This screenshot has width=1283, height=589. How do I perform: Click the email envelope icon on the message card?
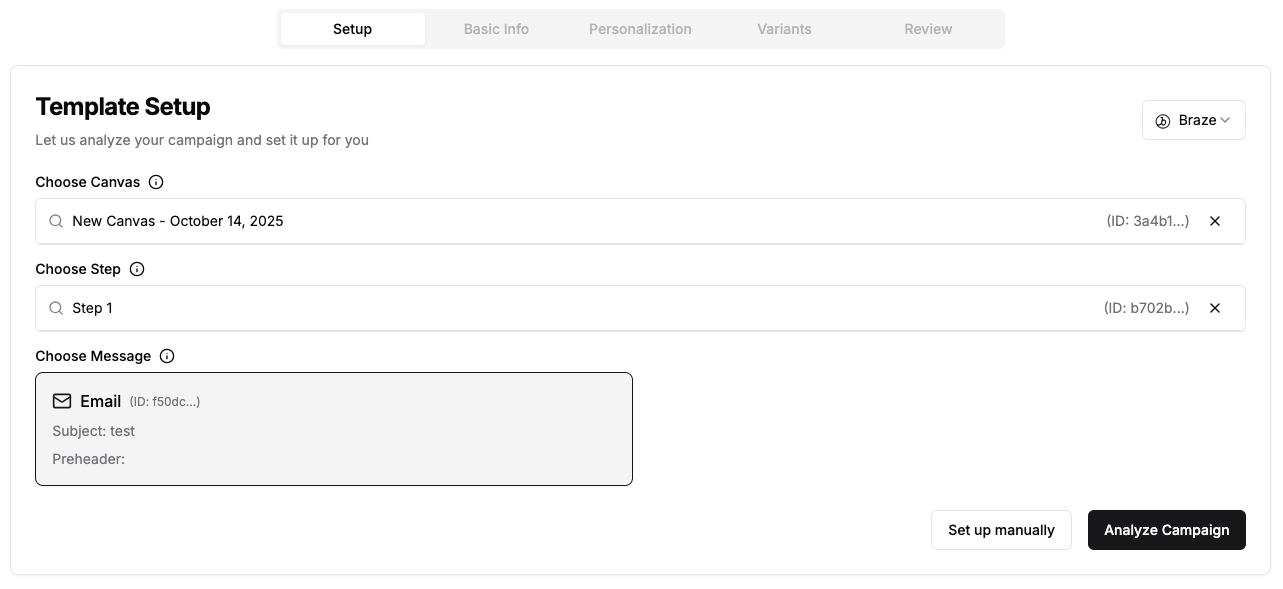pos(62,400)
